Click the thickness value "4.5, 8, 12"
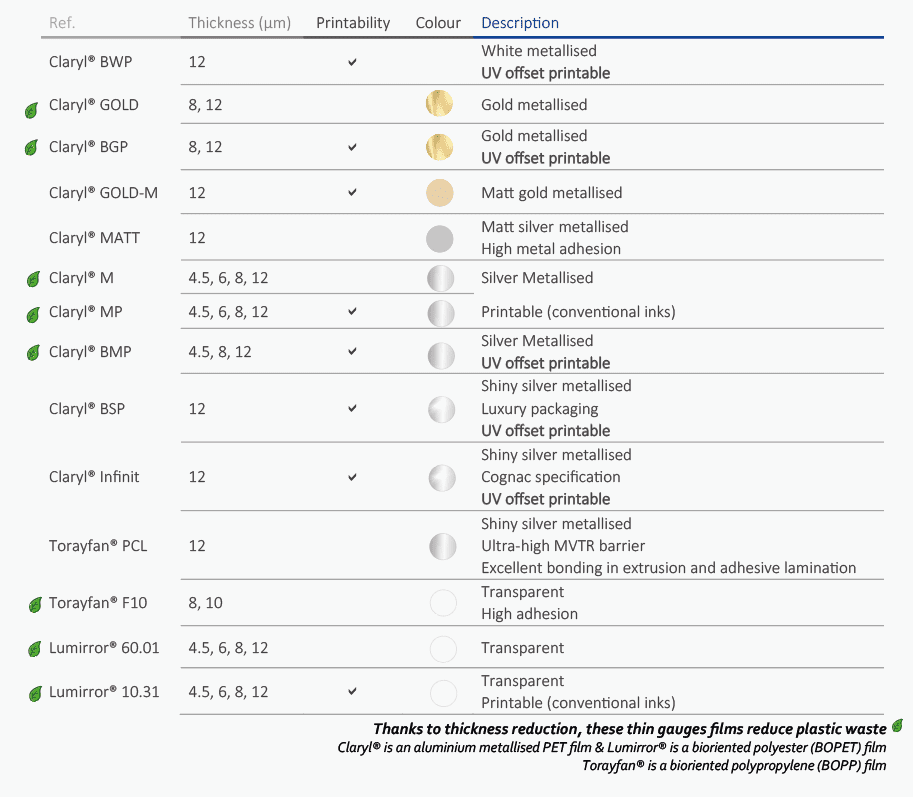This screenshot has width=913, height=797. (x=220, y=352)
